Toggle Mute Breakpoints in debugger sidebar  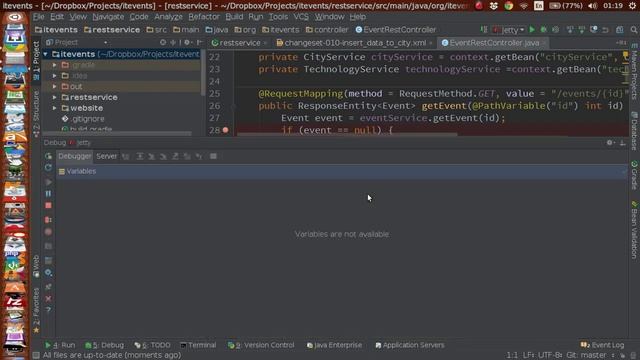48,232
